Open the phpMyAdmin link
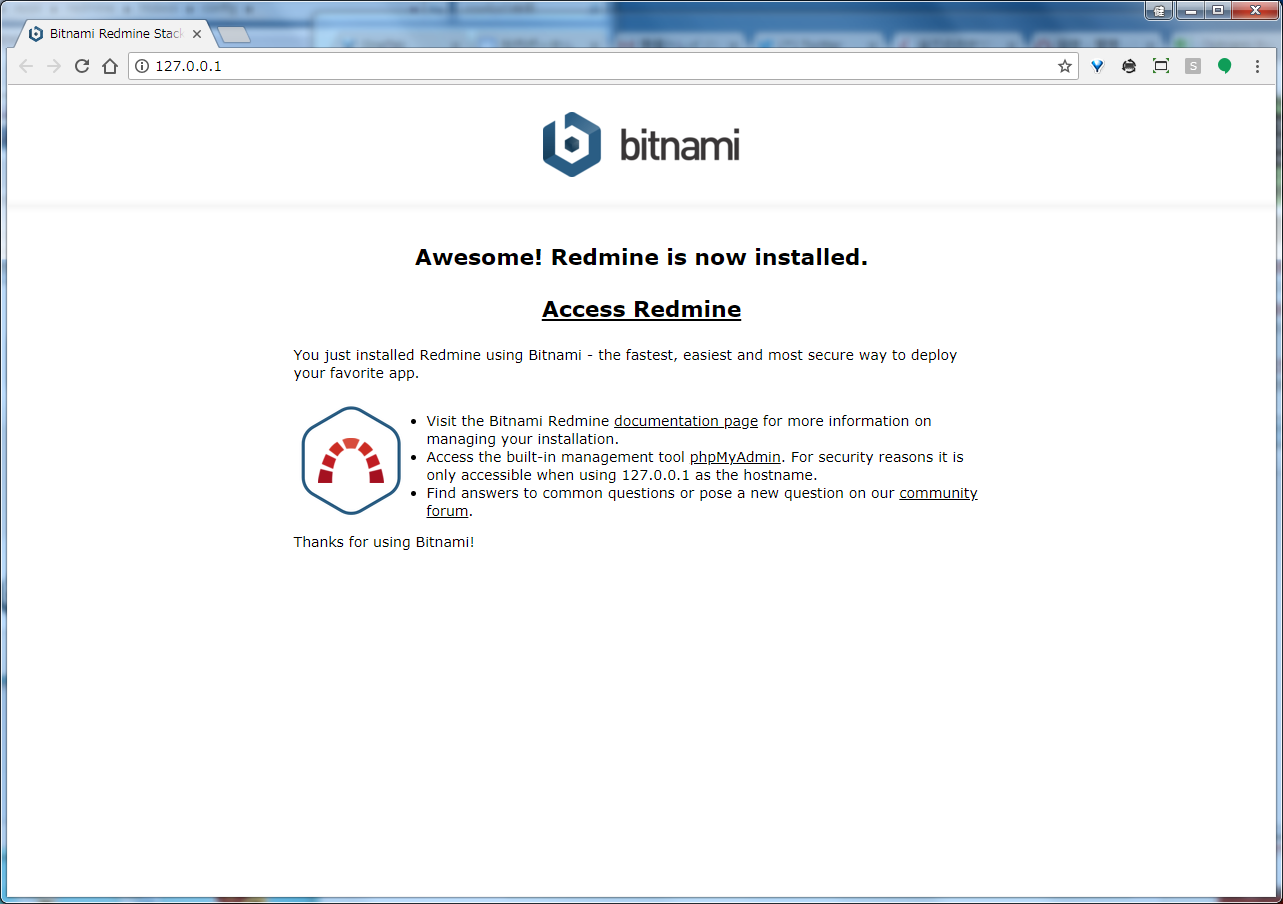Viewport: 1283px width, 904px height. (x=735, y=457)
